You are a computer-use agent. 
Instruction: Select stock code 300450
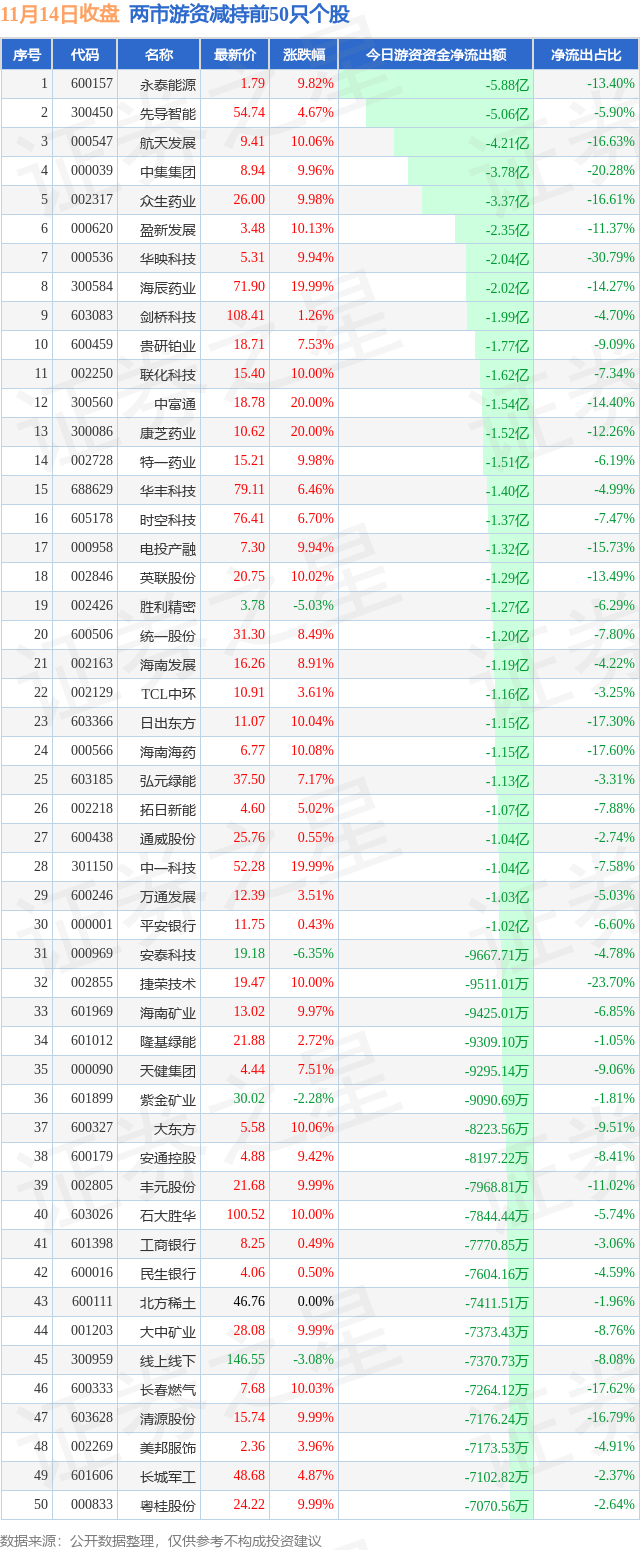coord(92,113)
